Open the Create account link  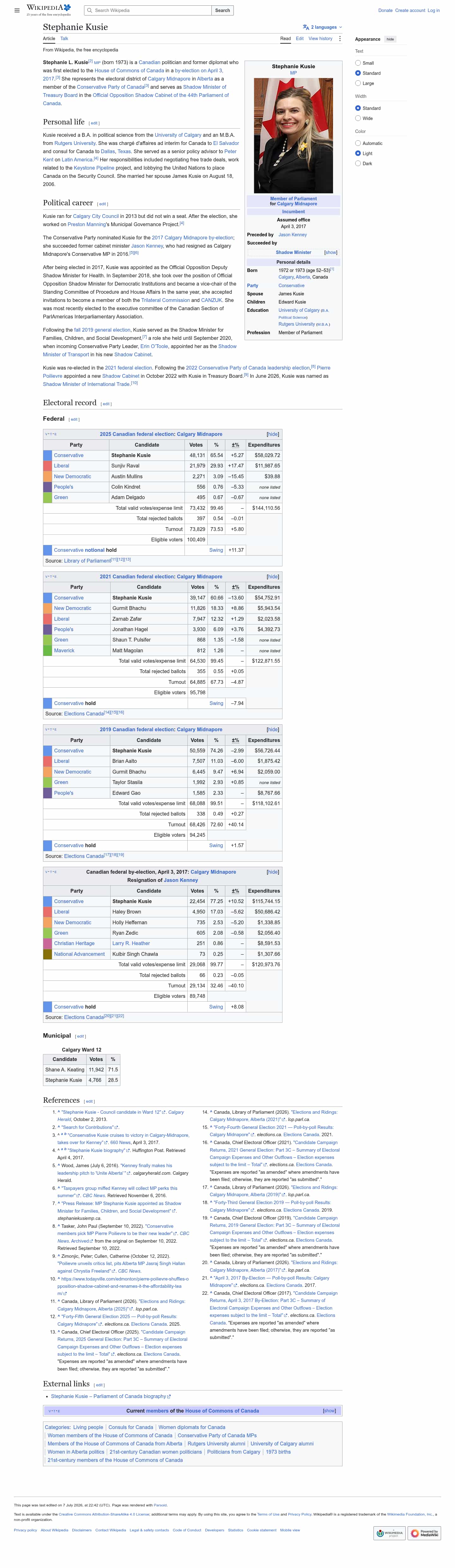pos(410,10)
